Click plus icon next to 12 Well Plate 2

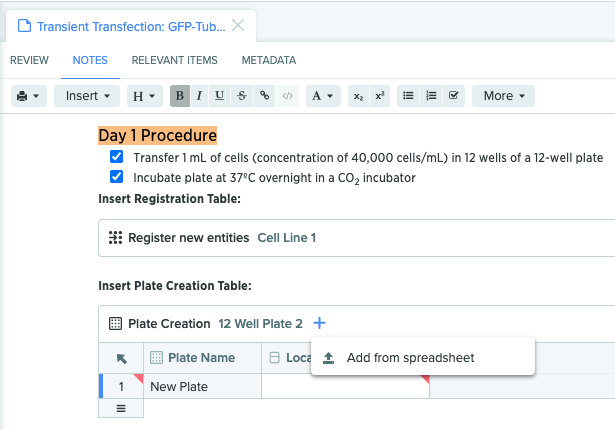tap(319, 323)
